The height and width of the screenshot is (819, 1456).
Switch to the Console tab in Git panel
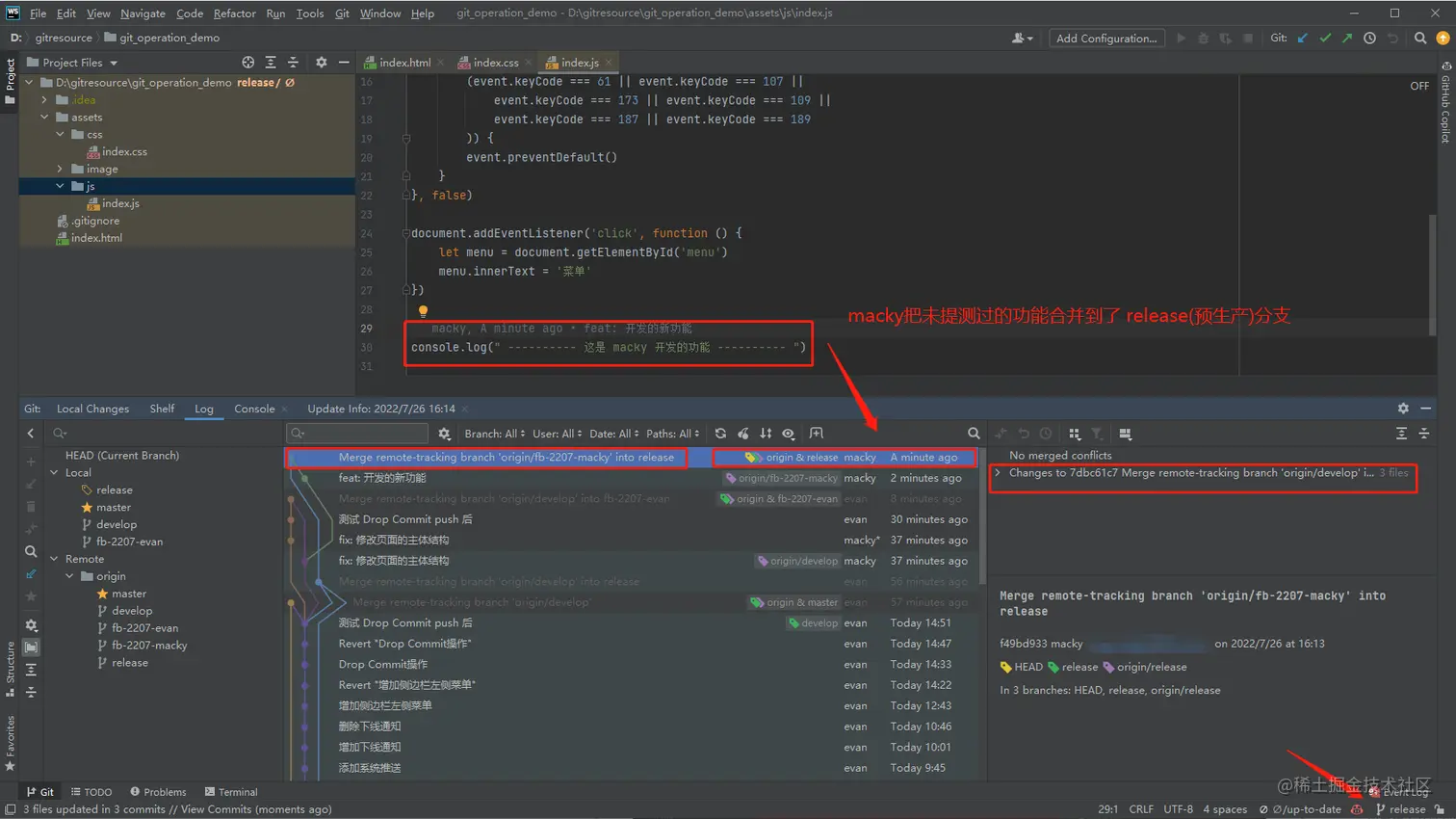point(254,409)
